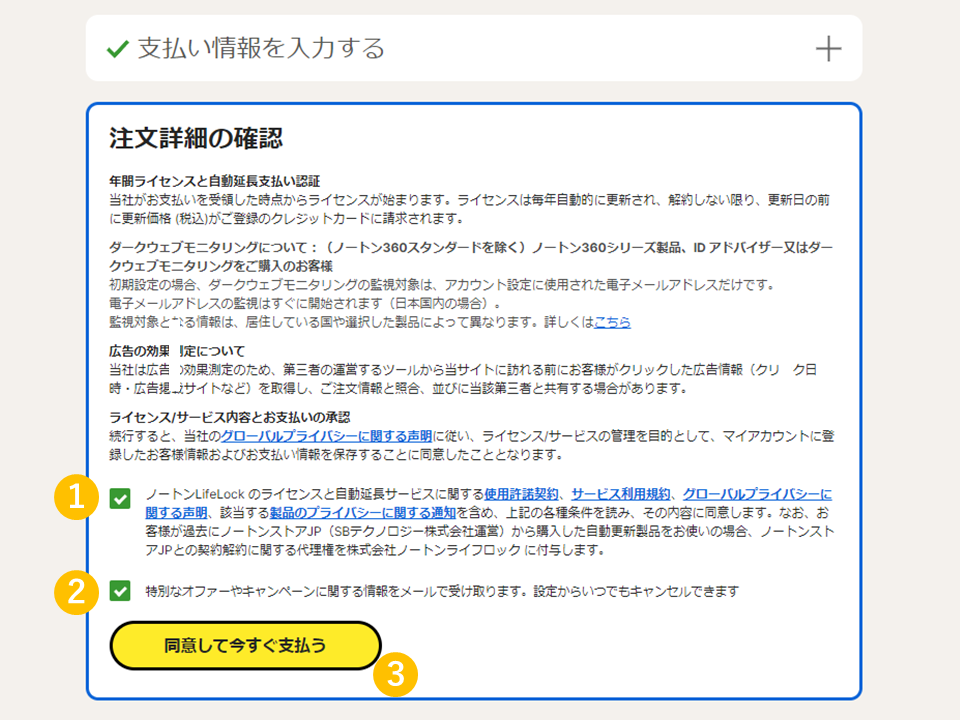Image resolution: width=960 pixels, height=720 pixels.
Task: Click the ダークウェブモニタリングについて subheading
Action: pyautogui.click(x=471, y=257)
